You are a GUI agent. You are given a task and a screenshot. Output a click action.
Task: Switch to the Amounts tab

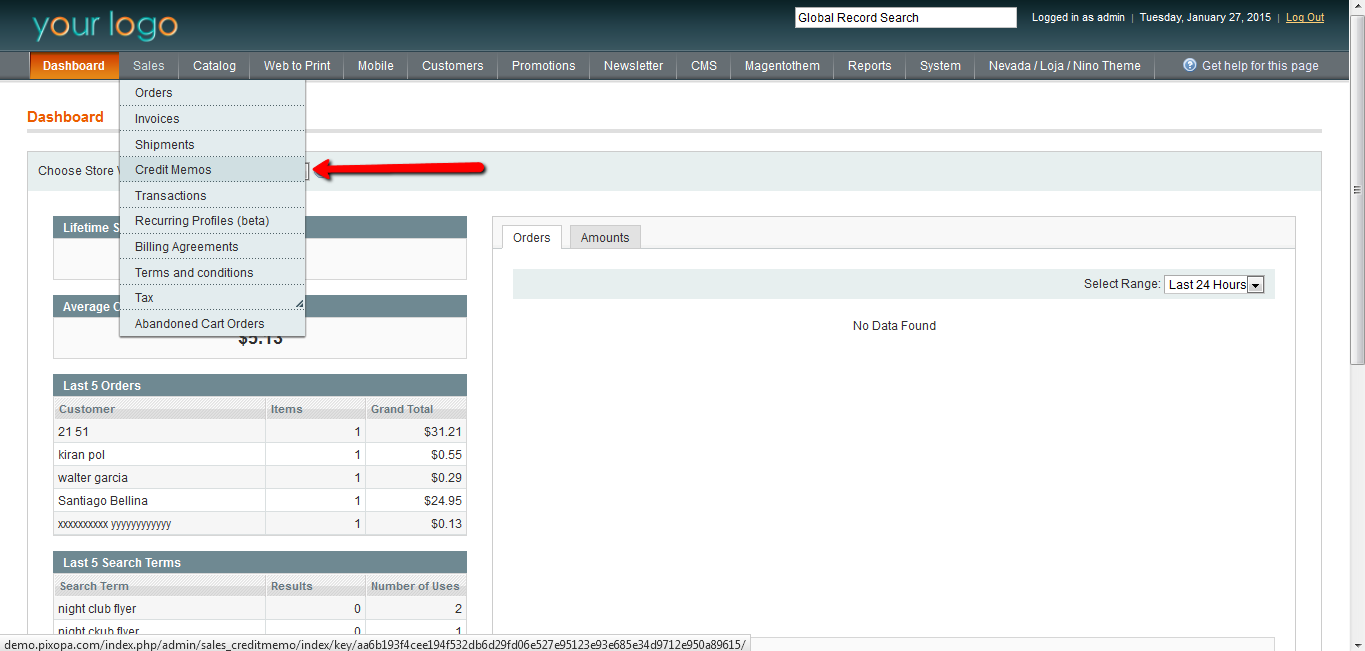605,238
